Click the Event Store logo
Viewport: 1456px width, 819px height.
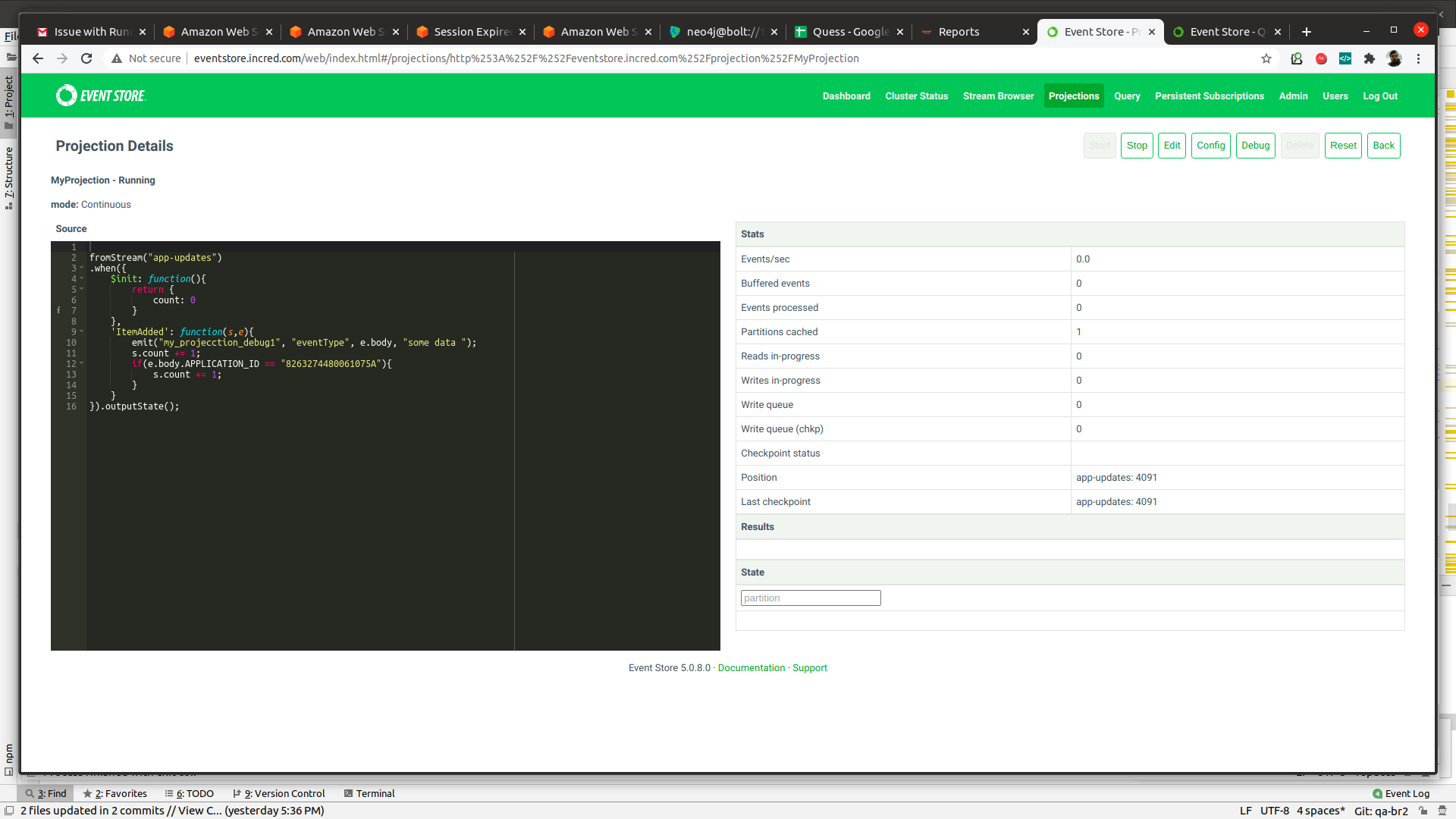coord(100,96)
